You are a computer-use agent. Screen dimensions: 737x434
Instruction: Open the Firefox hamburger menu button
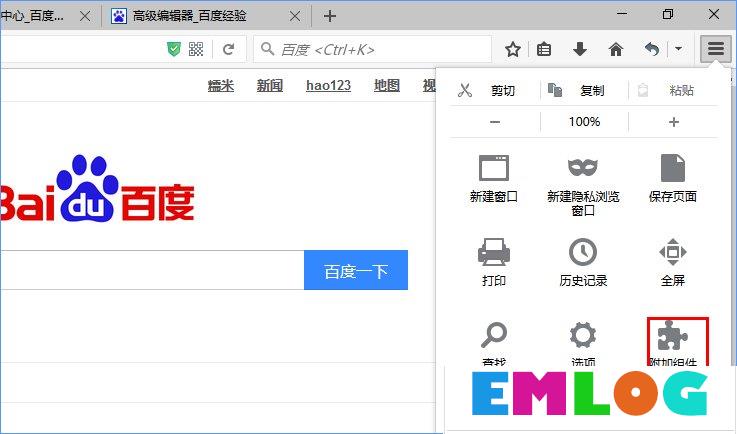click(x=715, y=48)
